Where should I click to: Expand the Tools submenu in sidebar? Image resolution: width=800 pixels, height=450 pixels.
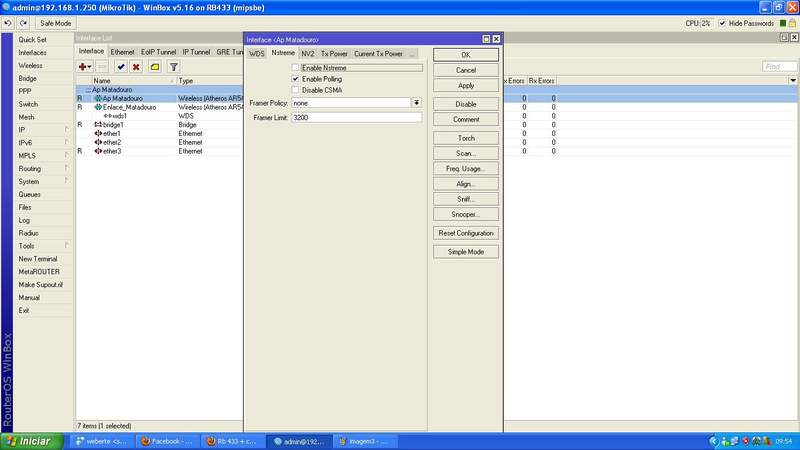click(x=43, y=246)
